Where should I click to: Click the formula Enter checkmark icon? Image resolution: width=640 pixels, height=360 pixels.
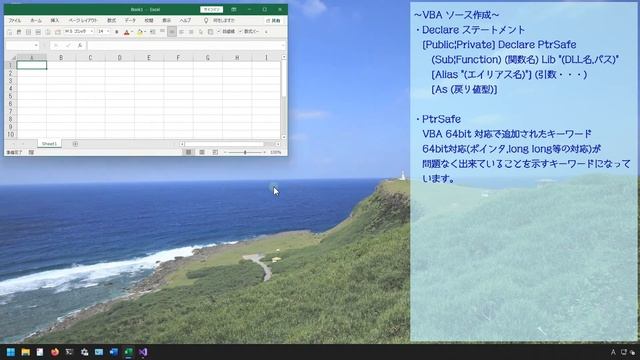click(x=68, y=45)
